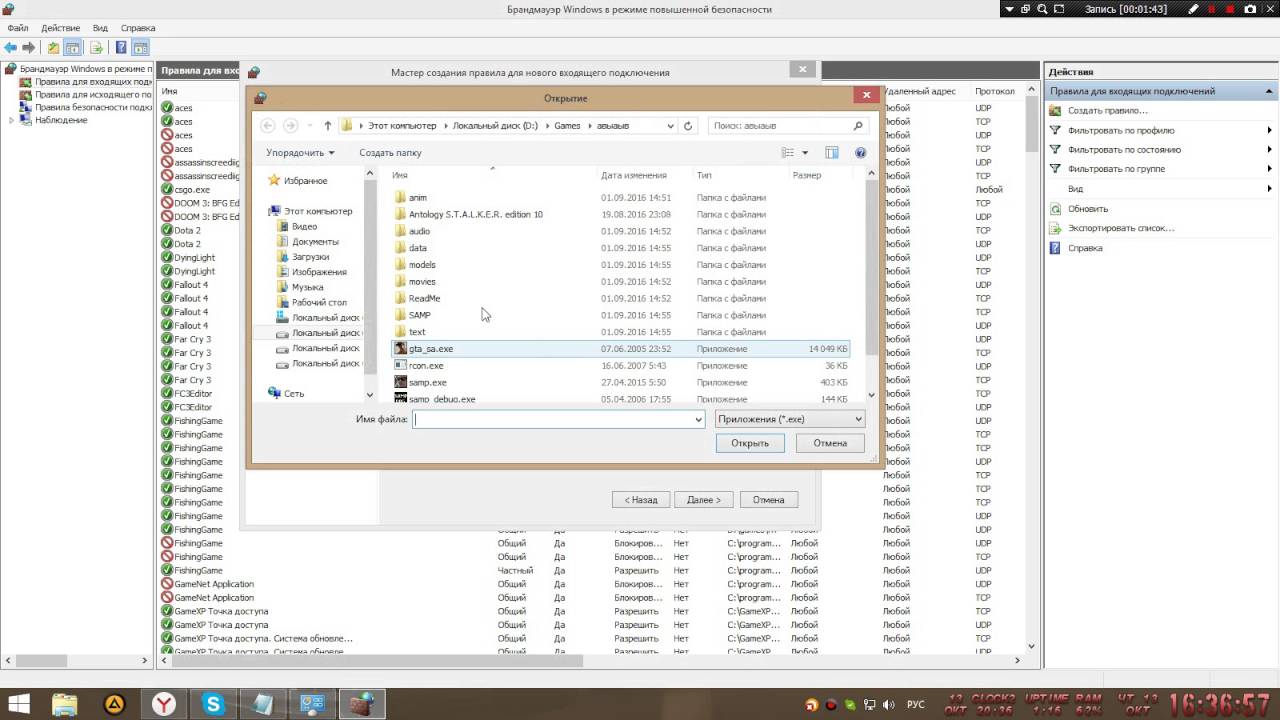Open the Действие menu
The image size is (1280, 720).
click(x=60, y=28)
